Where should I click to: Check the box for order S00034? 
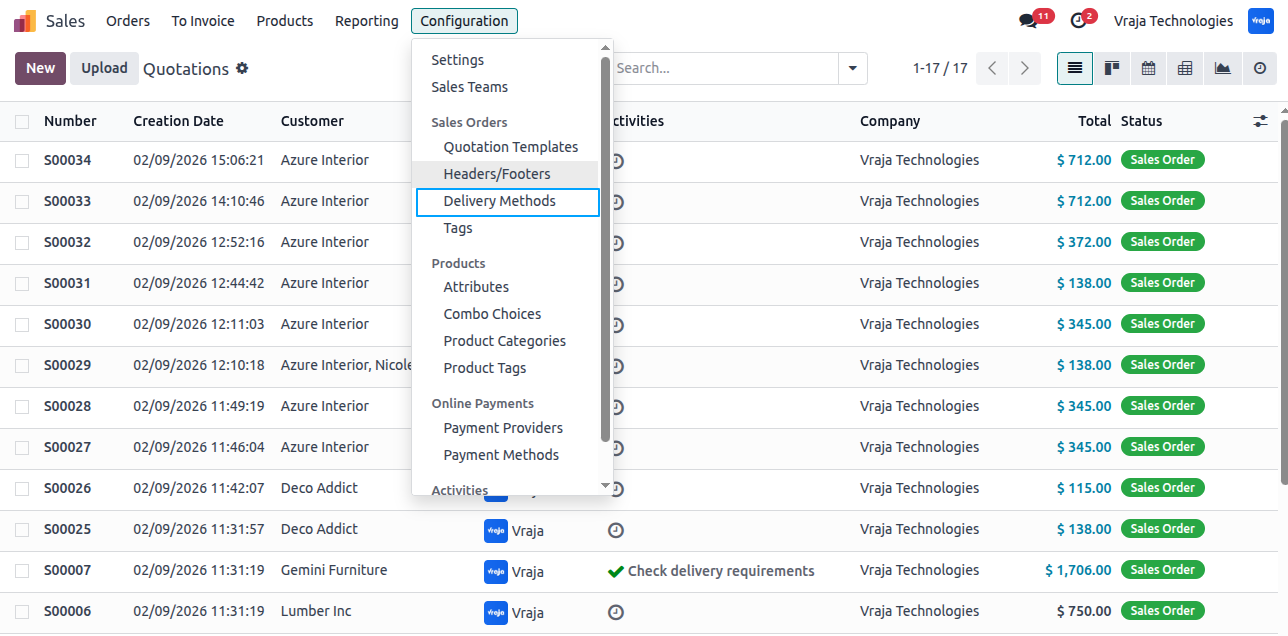coord(22,161)
